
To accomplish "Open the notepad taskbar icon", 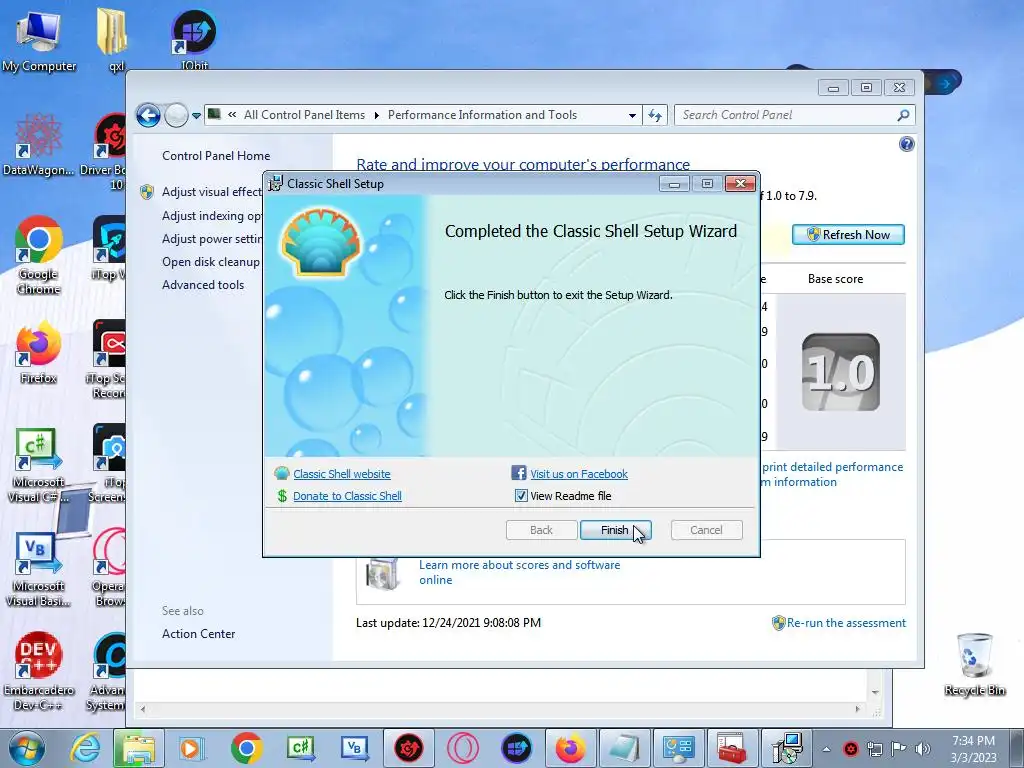I will coord(624,748).
